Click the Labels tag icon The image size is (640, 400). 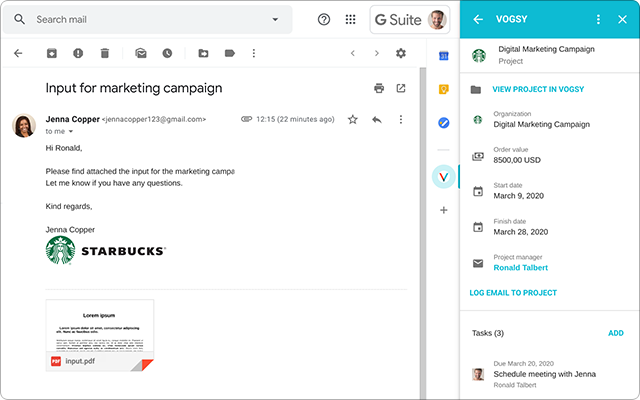[230, 53]
